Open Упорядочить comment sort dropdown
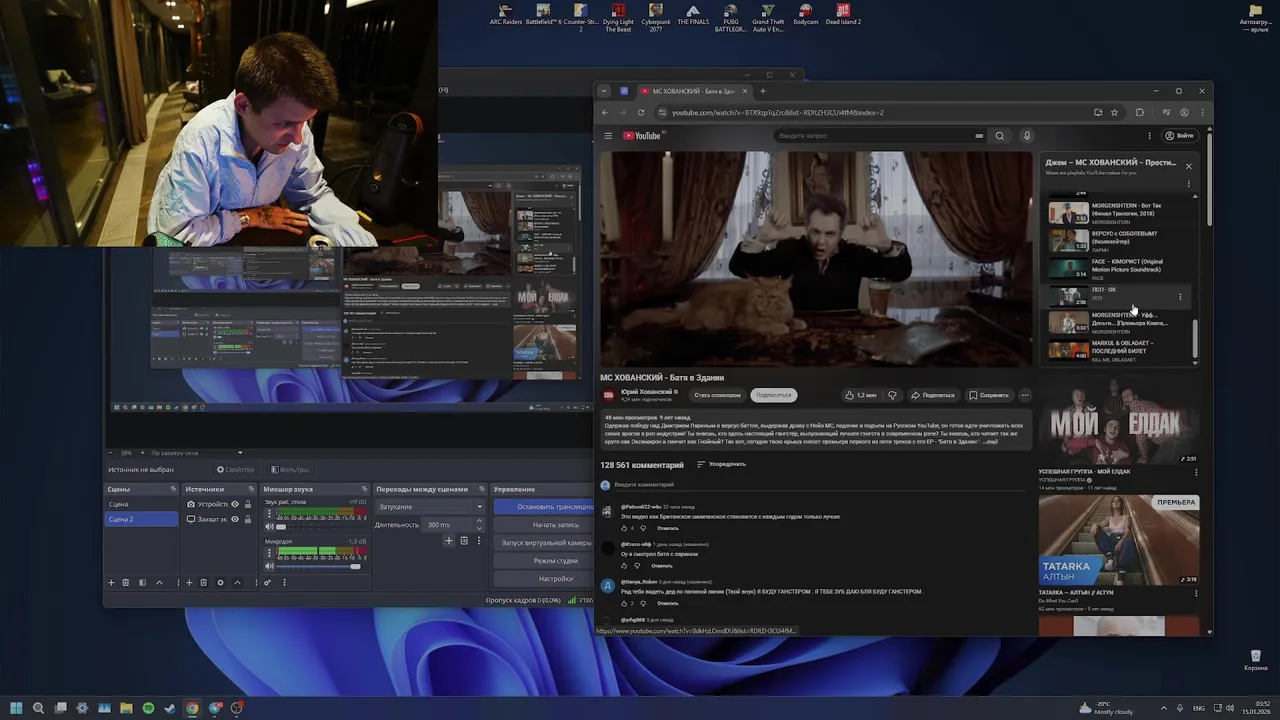 [x=722, y=464]
